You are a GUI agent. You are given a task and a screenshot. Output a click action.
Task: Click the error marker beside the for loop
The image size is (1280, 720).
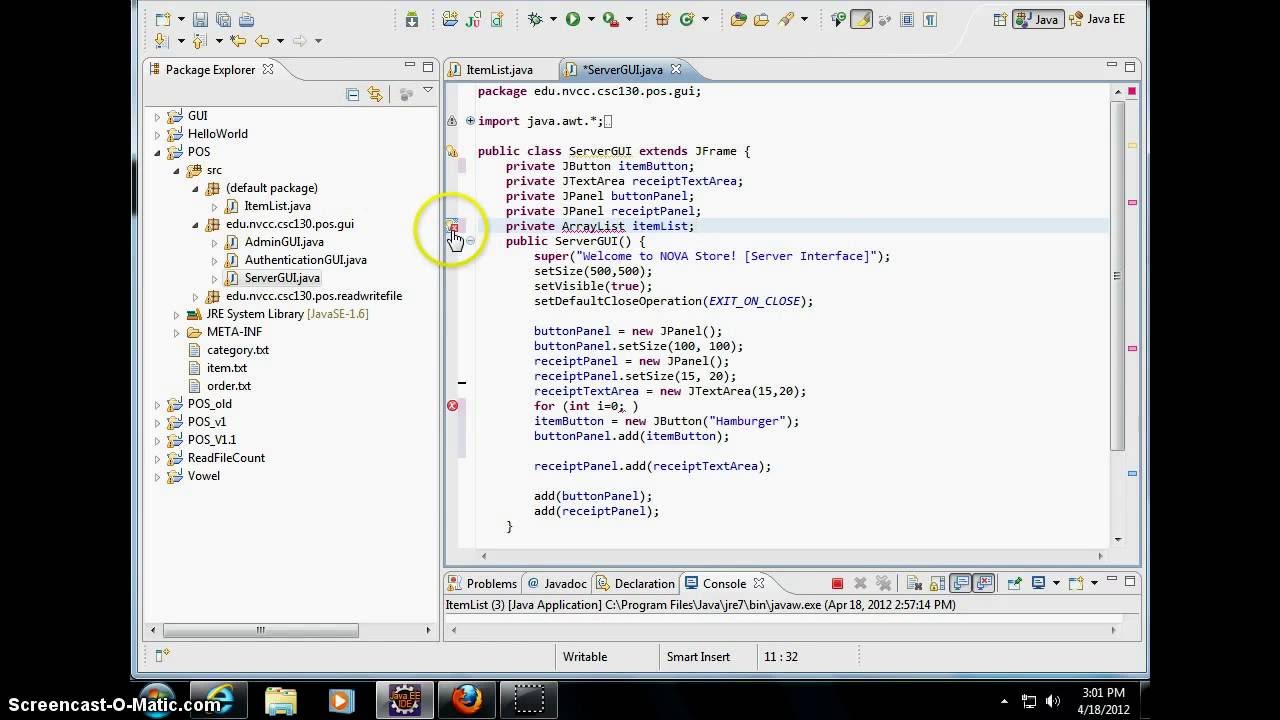coord(452,406)
